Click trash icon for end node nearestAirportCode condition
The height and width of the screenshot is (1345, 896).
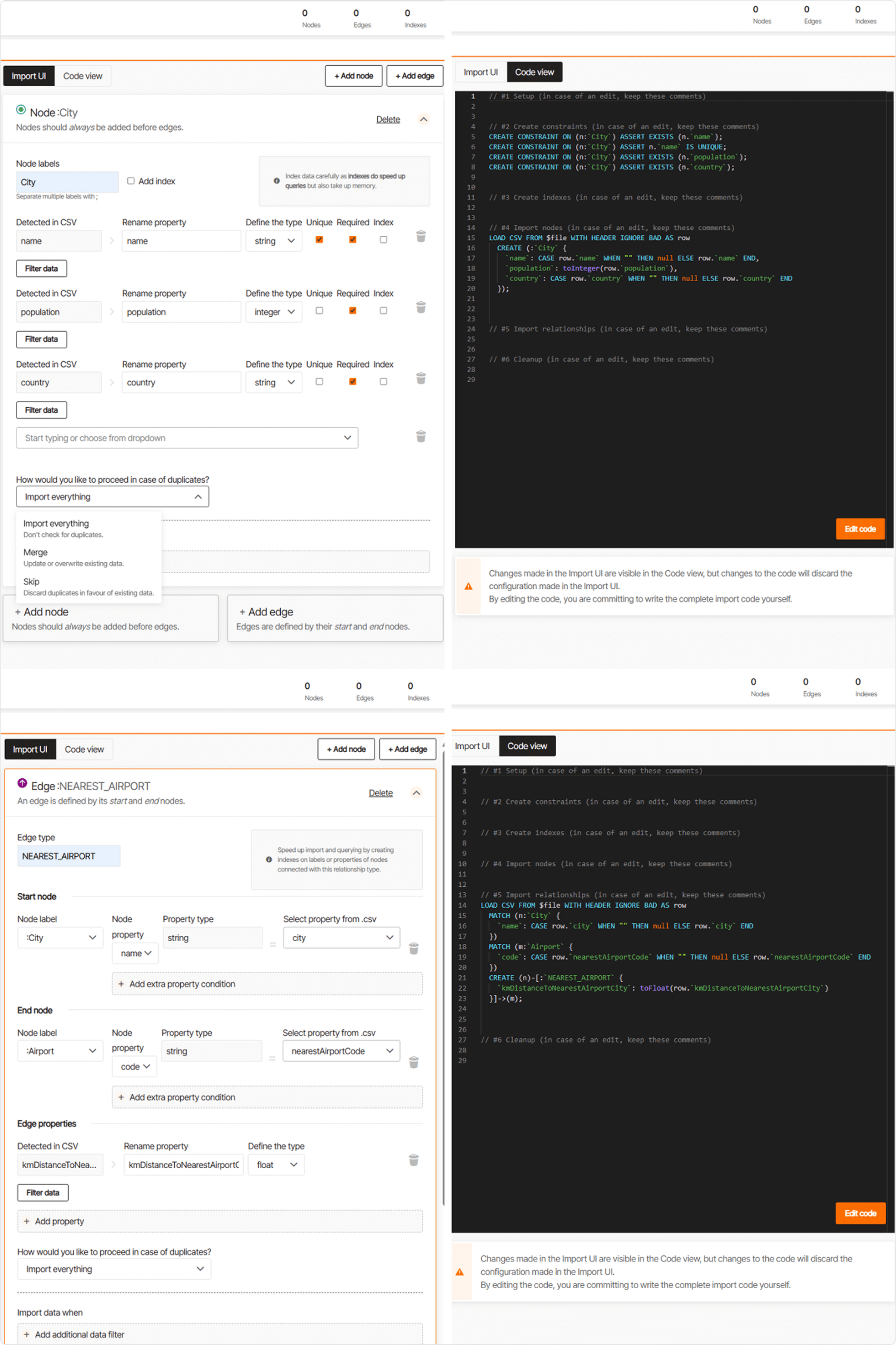[414, 1062]
